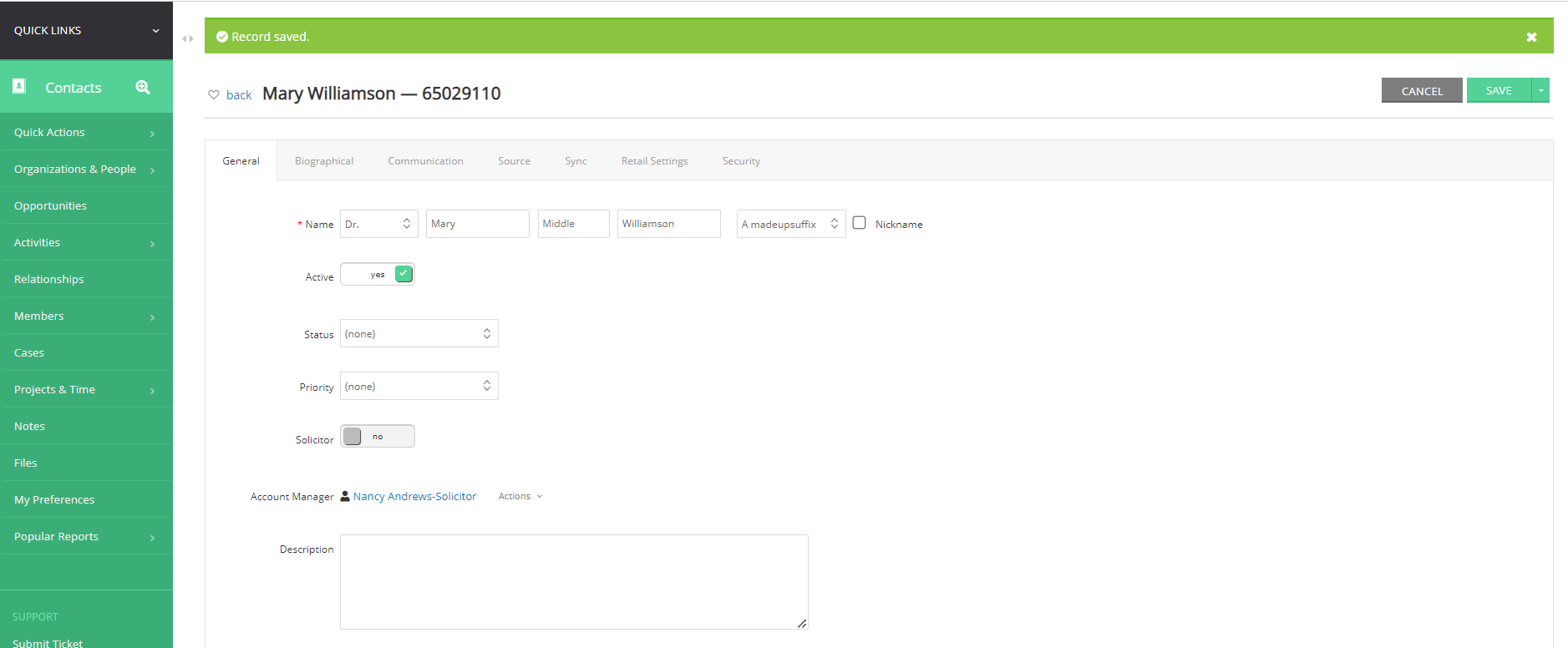Click the Save button
This screenshot has height=648, width=1568.
[x=1499, y=90]
